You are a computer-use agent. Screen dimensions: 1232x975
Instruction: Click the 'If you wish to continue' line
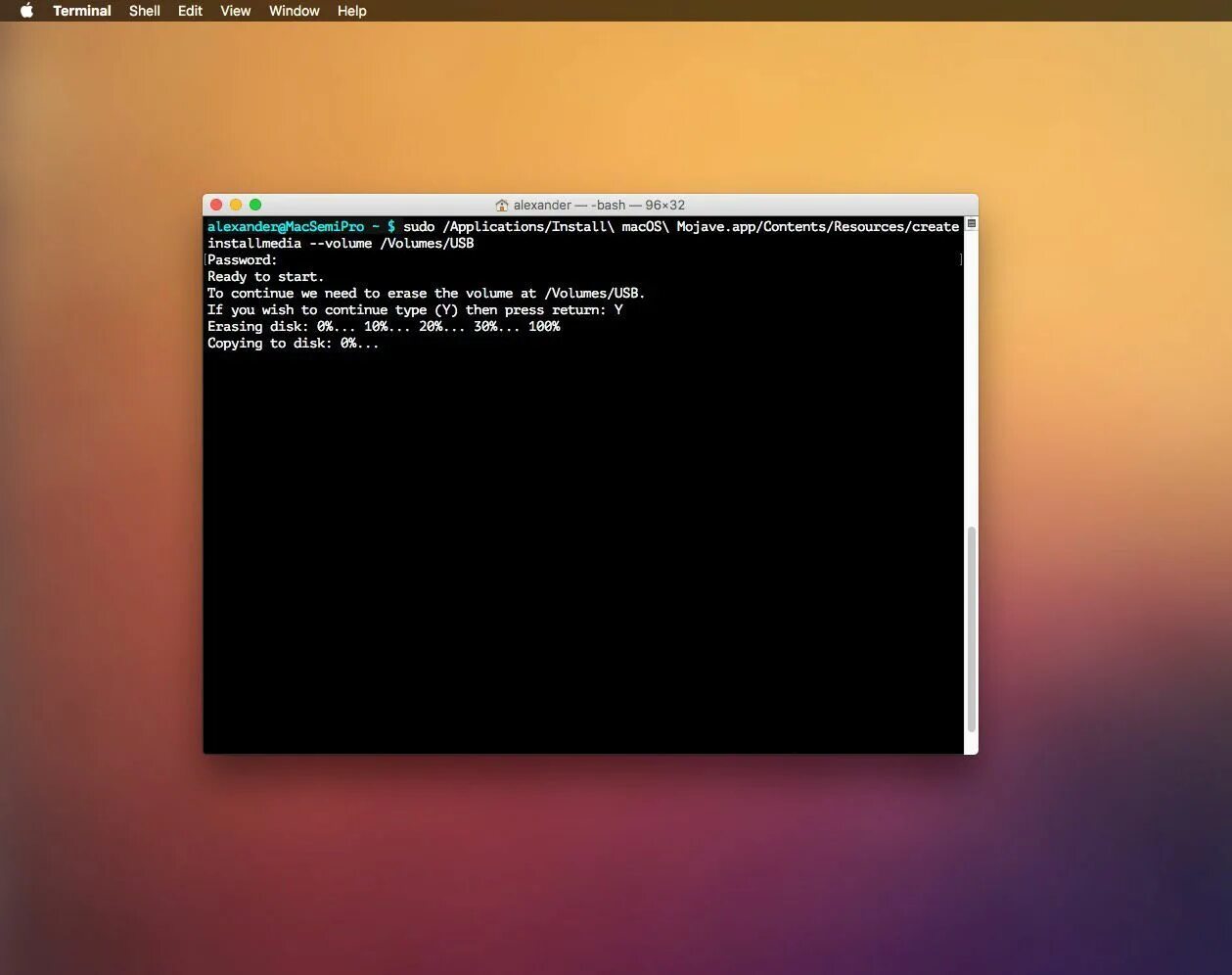(x=415, y=310)
